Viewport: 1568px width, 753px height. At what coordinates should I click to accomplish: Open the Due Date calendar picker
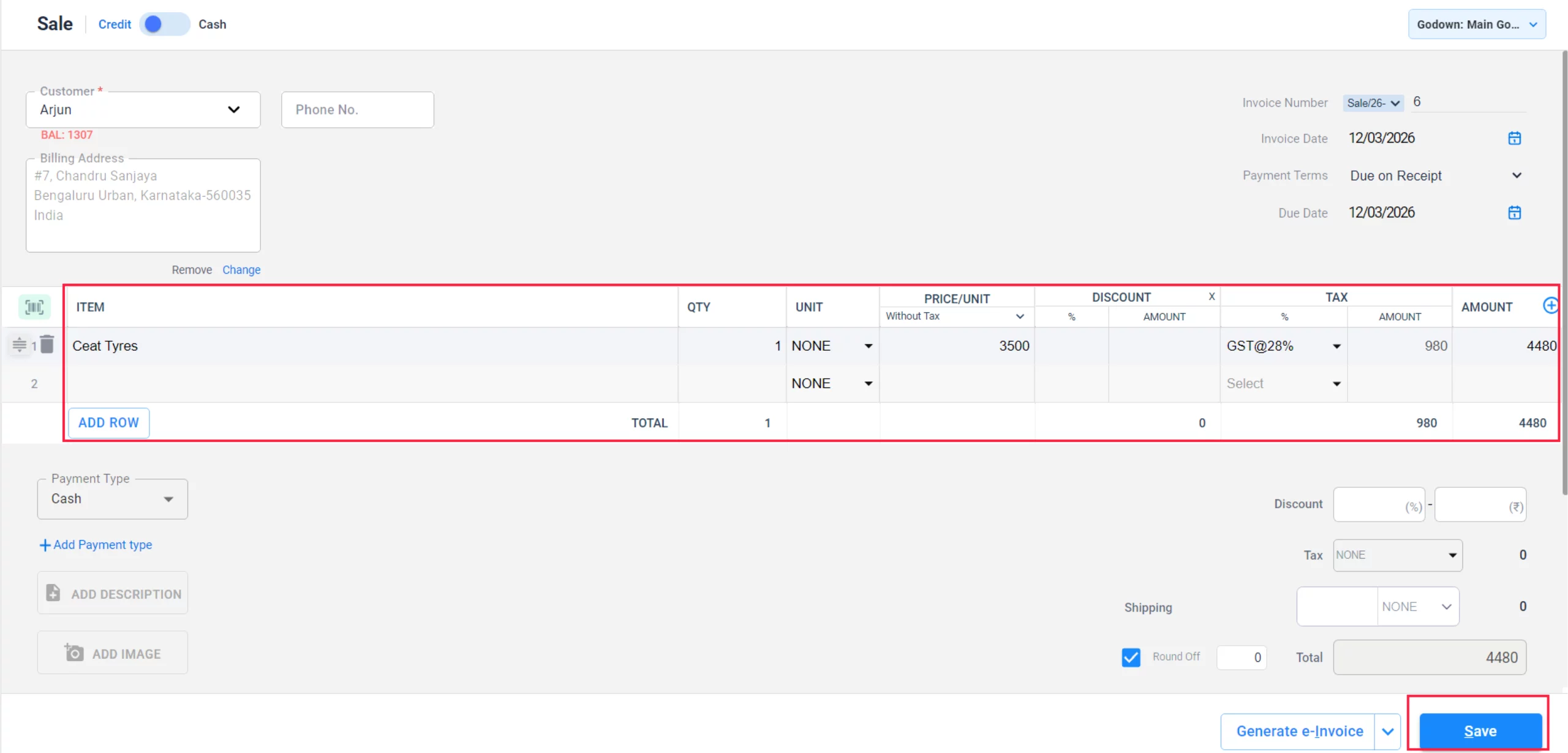pos(1514,213)
